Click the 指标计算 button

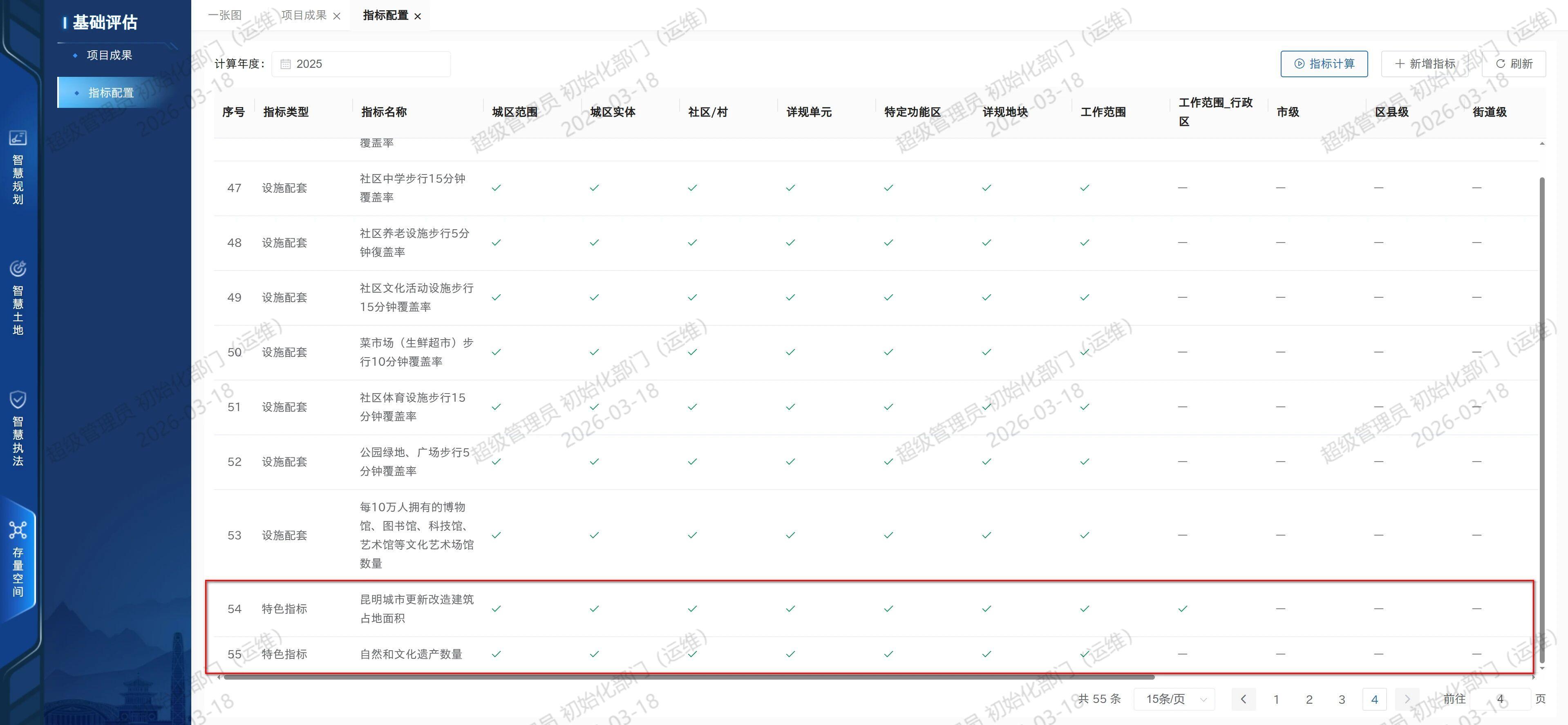pos(1324,64)
